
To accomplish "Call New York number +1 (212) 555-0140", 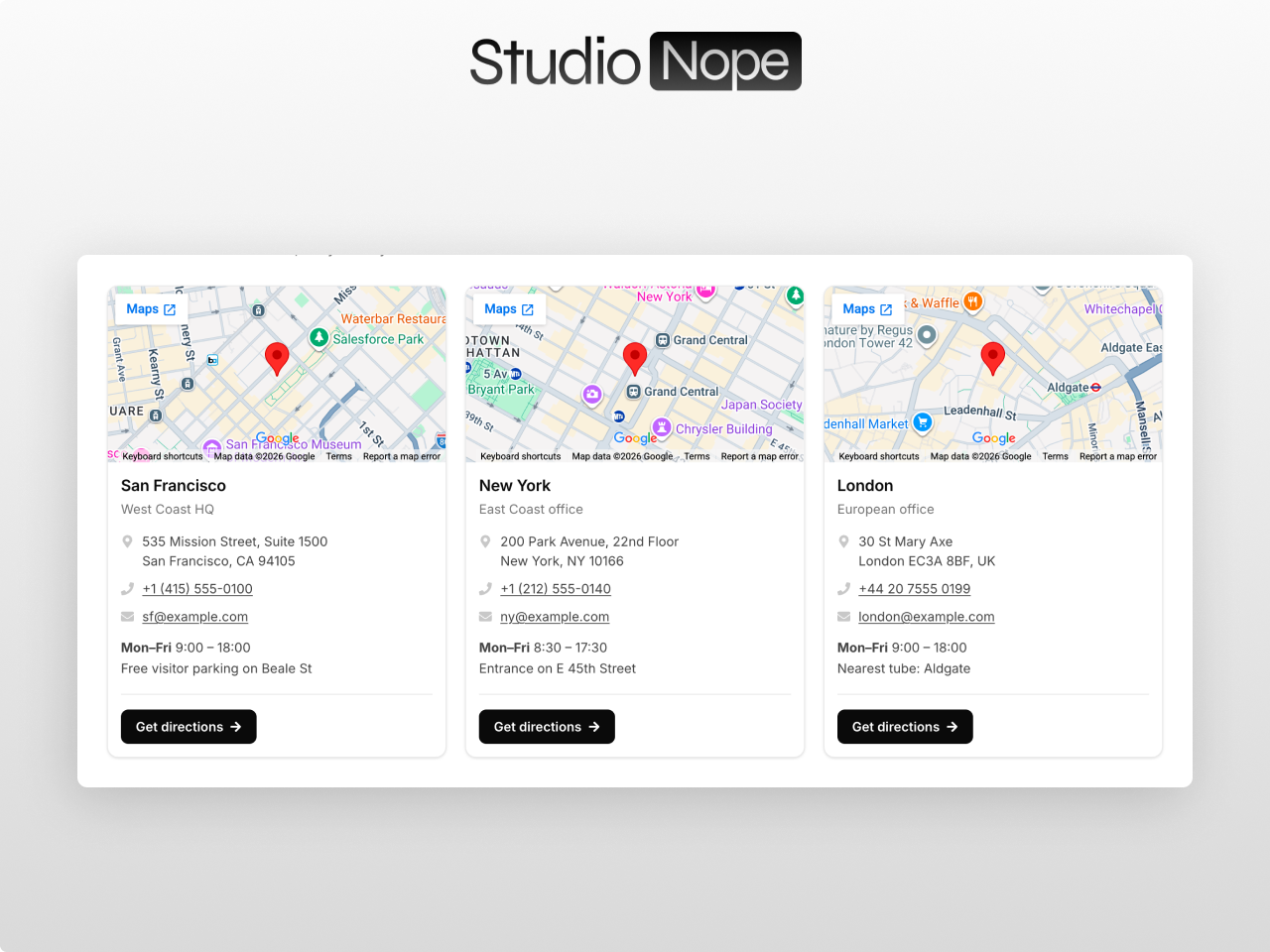I will (556, 589).
